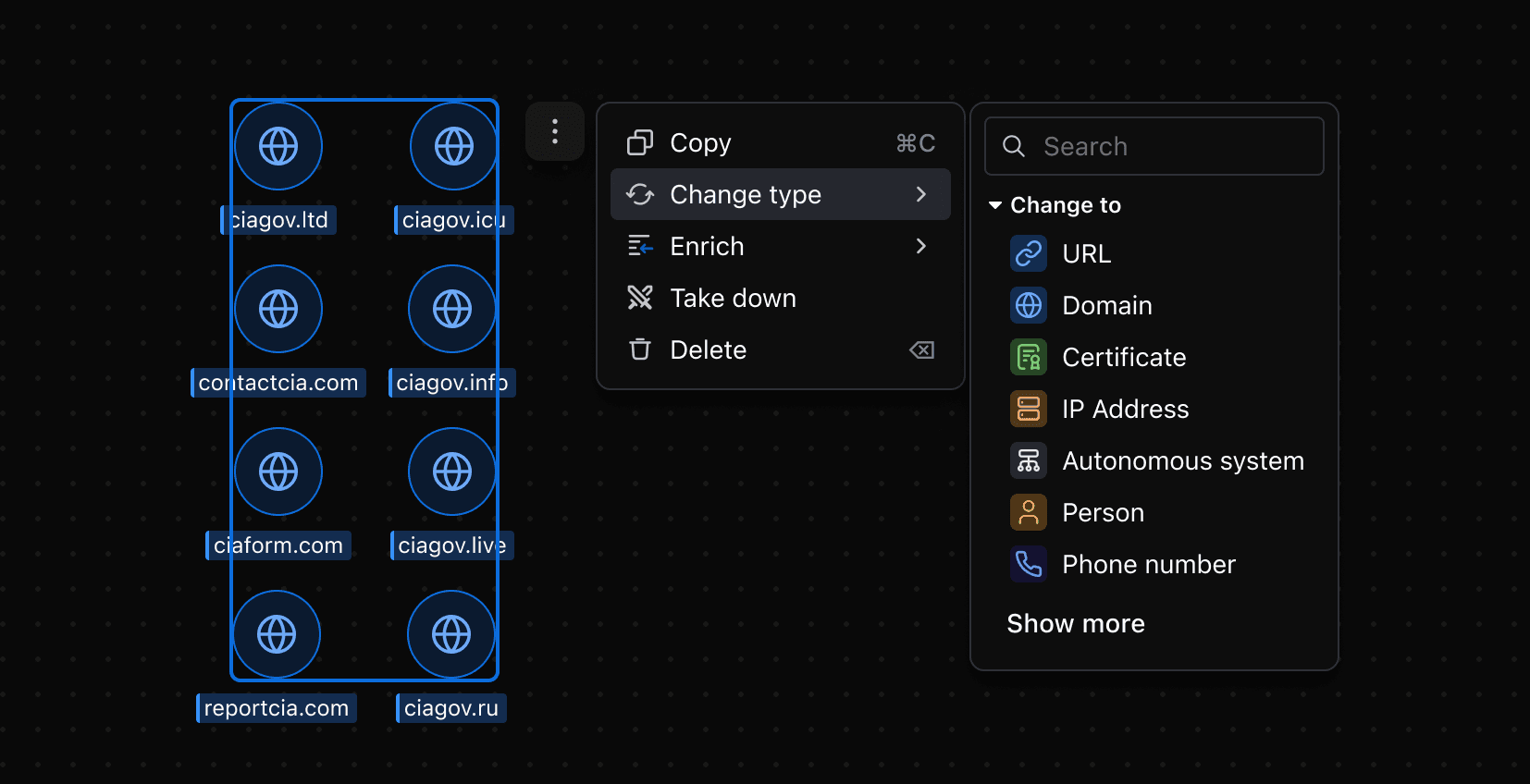The width and height of the screenshot is (1530, 784).
Task: Select Take down menu entry
Action: coord(733,298)
